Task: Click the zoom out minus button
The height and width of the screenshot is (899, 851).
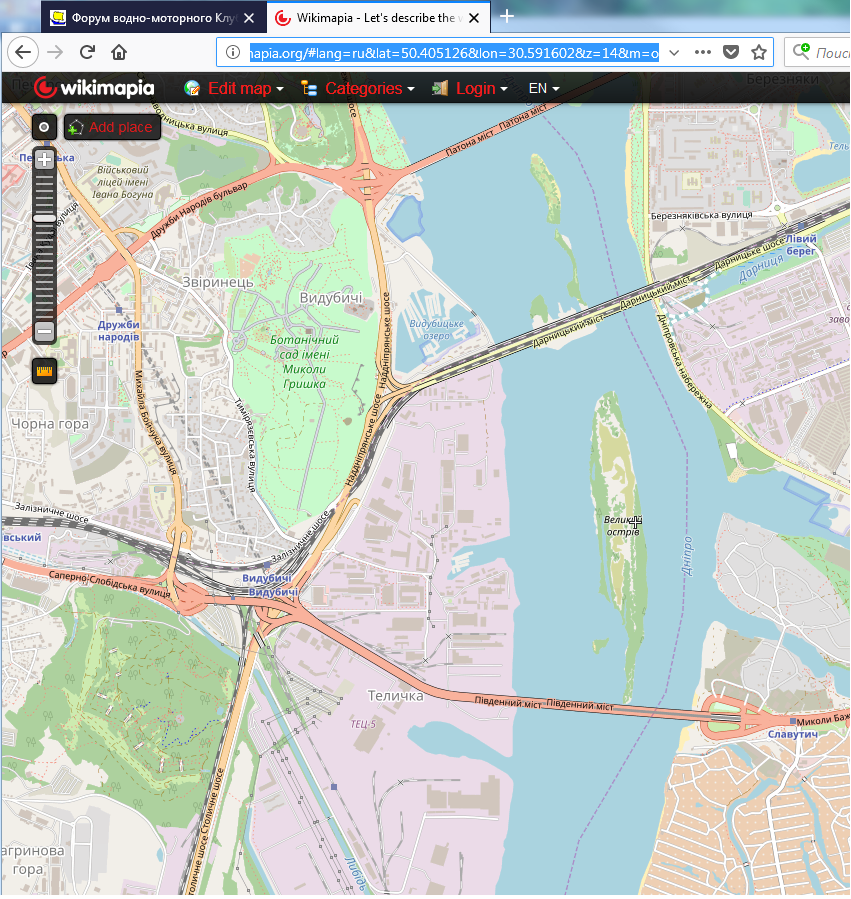Action: pyautogui.click(x=44, y=331)
